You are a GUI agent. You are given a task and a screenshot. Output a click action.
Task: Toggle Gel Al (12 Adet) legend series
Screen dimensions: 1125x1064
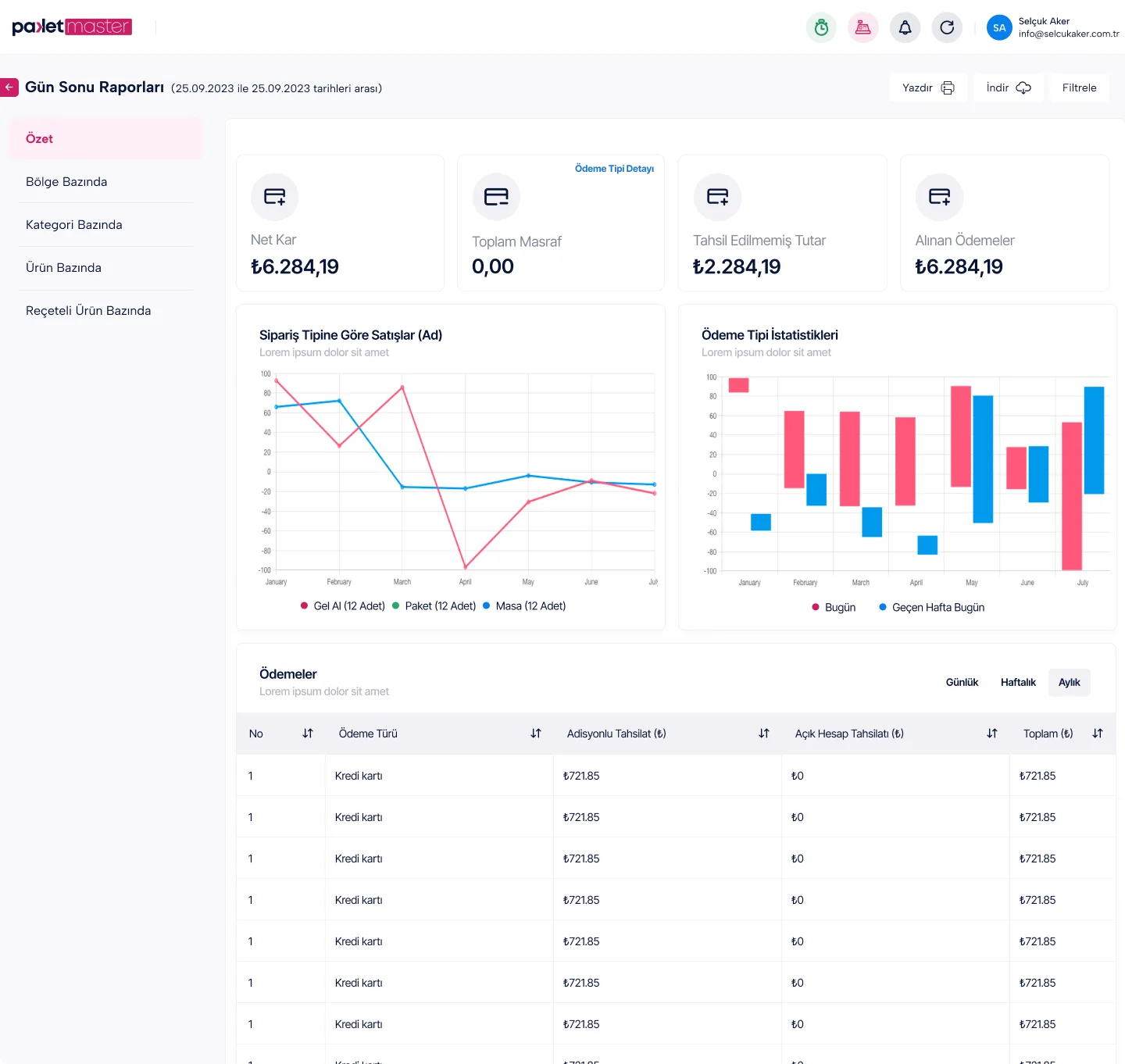tap(342, 606)
